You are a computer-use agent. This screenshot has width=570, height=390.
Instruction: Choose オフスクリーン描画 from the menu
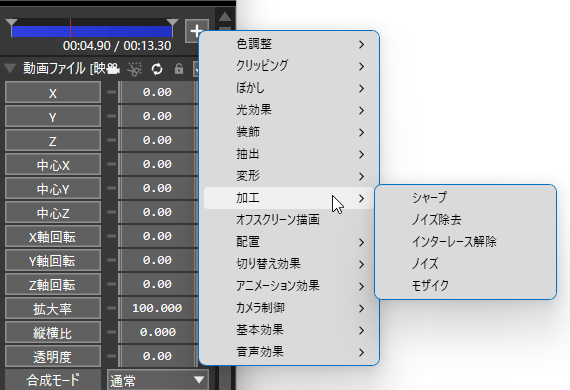[289, 220]
